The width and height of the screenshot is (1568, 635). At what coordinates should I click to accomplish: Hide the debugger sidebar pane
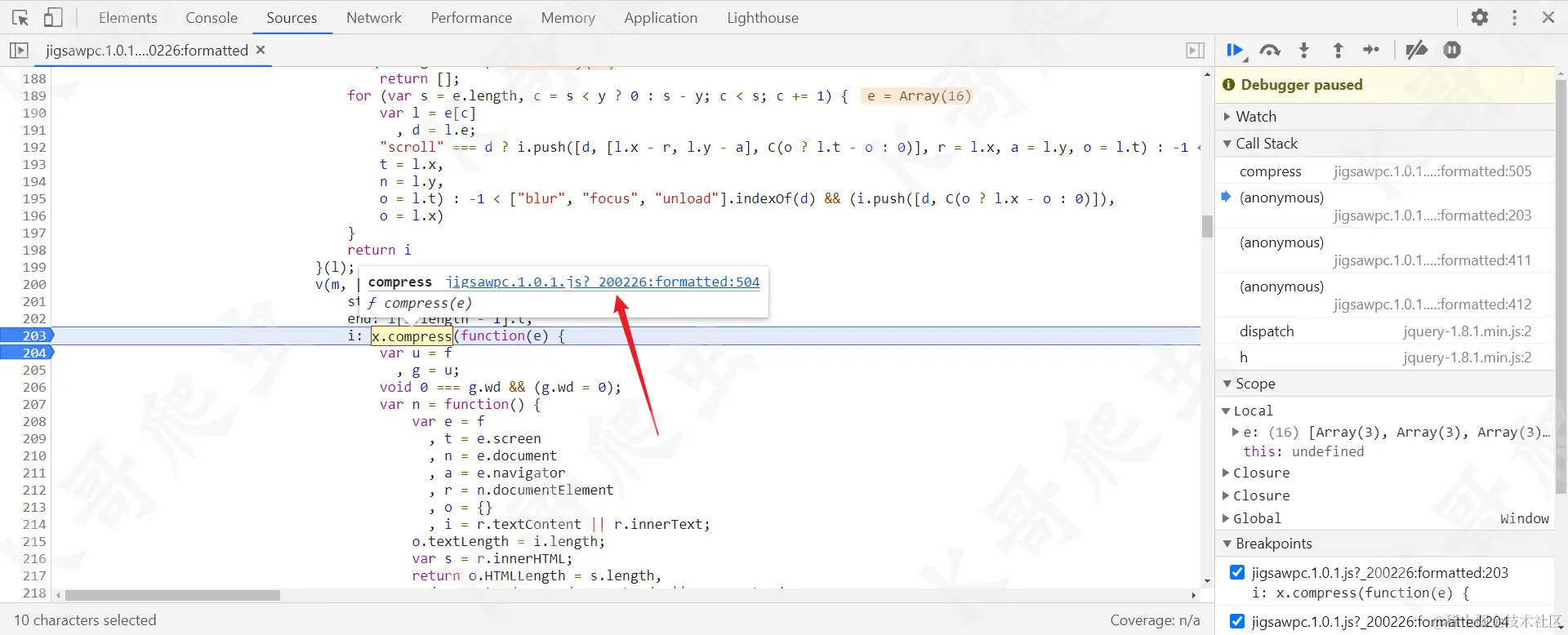[1195, 51]
